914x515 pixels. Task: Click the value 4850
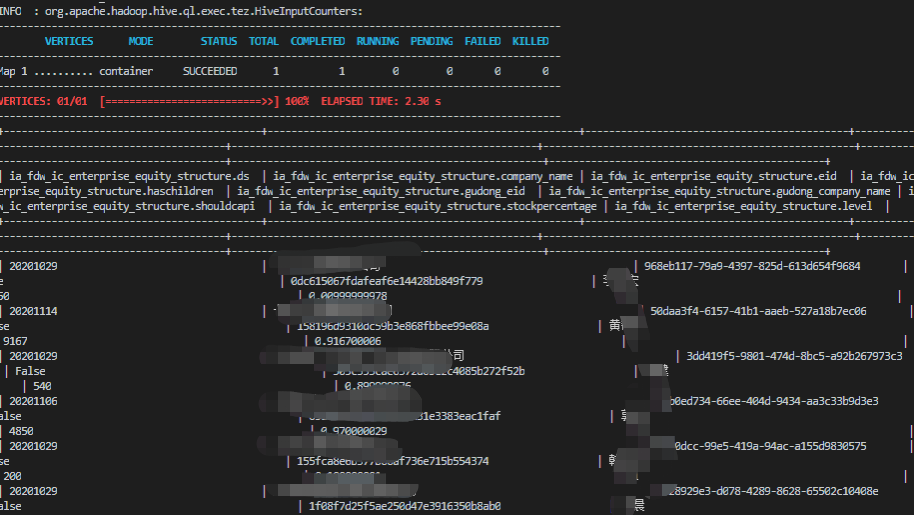pyautogui.click(x=21, y=432)
